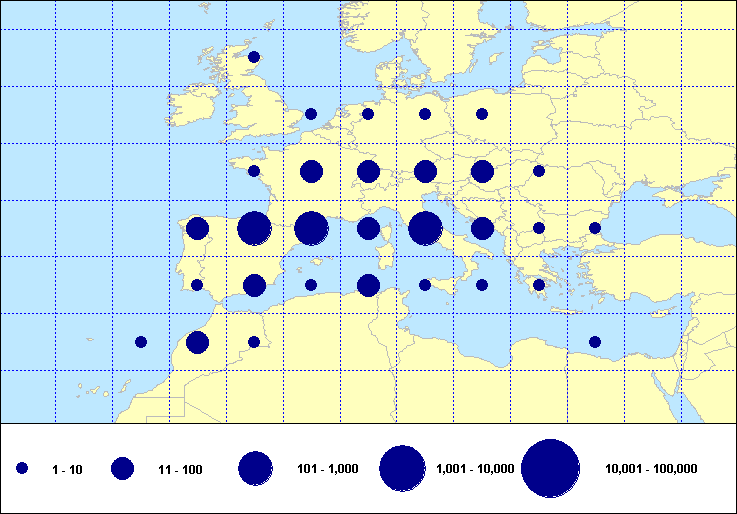Click the small dot over the Black Sea coast
The image size is (737, 514).
pyautogui.click(x=595, y=228)
